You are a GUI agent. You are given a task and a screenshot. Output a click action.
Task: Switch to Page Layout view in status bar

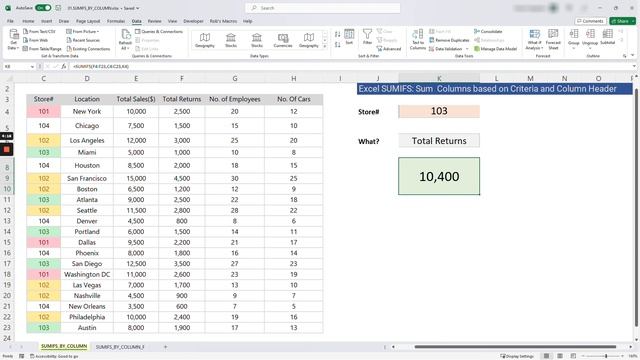[x=560, y=356]
